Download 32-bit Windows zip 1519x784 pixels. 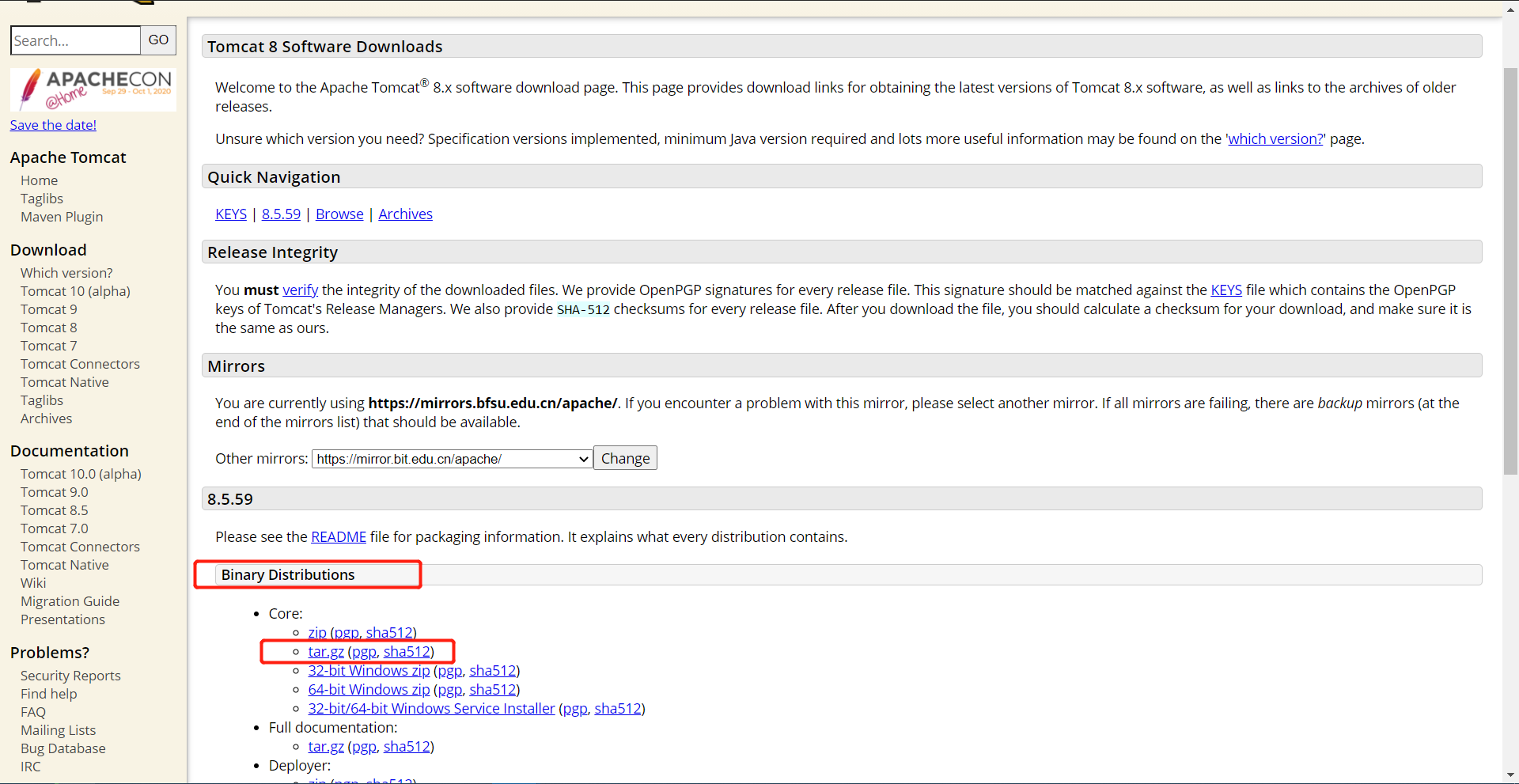[x=369, y=671]
